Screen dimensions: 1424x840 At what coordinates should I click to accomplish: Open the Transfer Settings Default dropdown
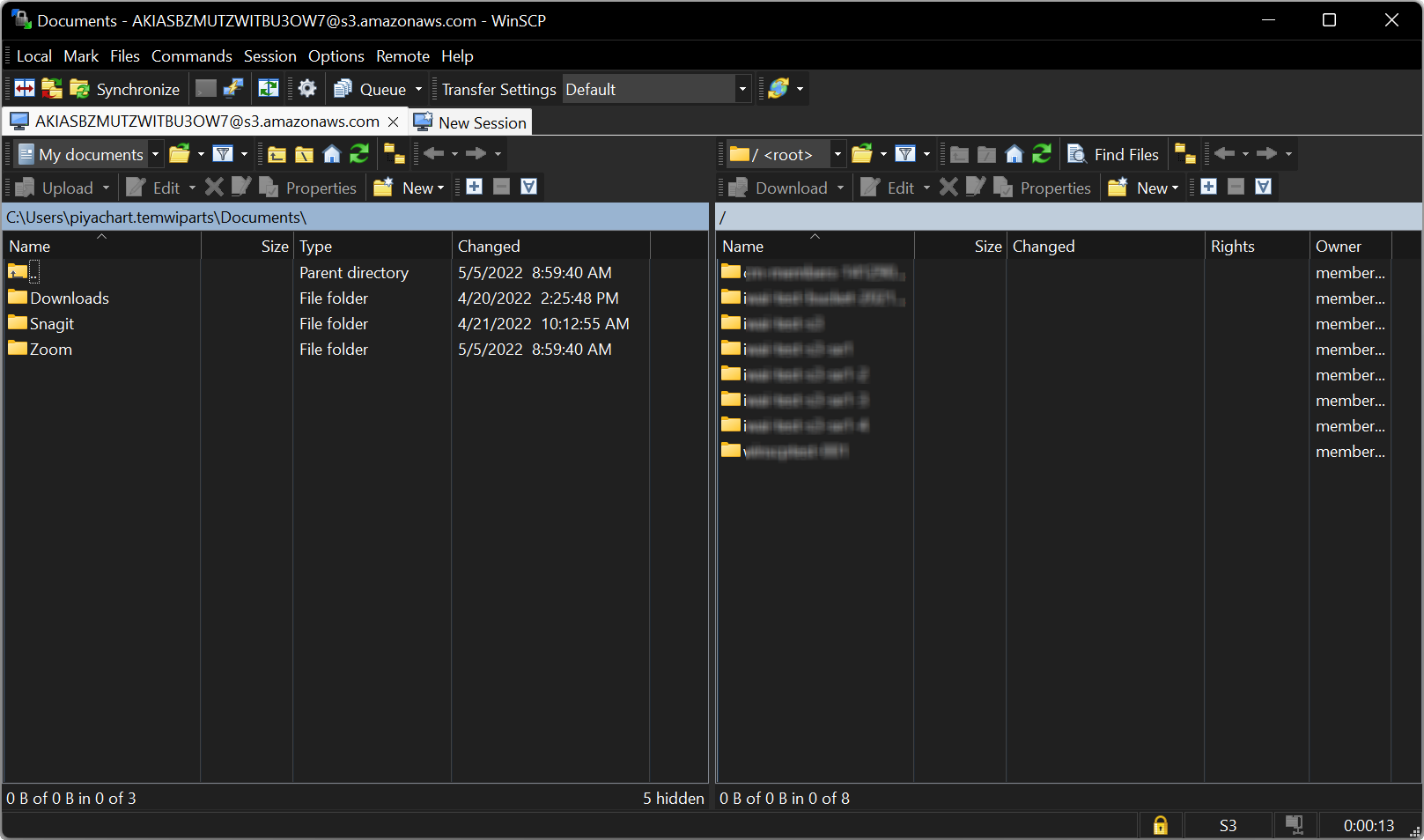[x=742, y=88]
